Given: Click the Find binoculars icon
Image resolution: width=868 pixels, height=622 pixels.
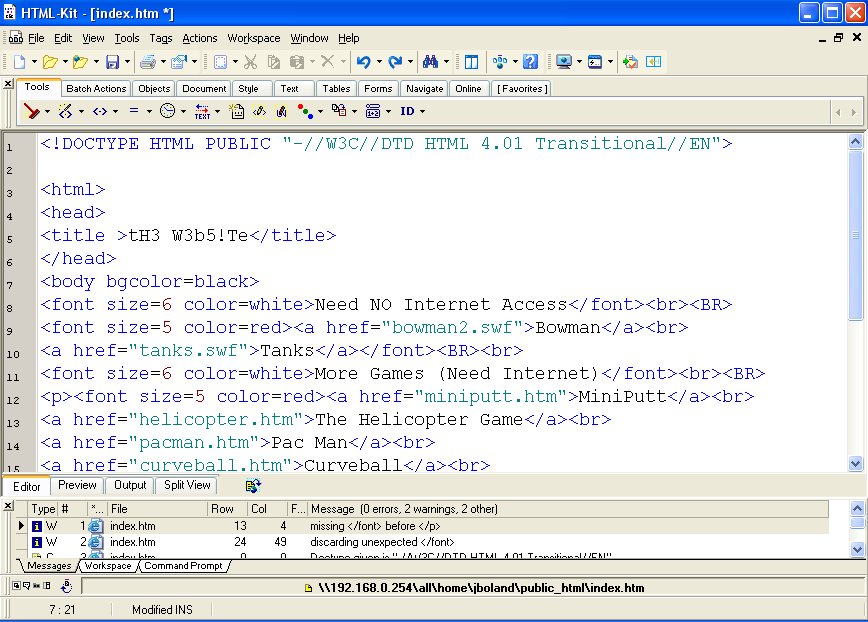Looking at the screenshot, I should point(430,61).
